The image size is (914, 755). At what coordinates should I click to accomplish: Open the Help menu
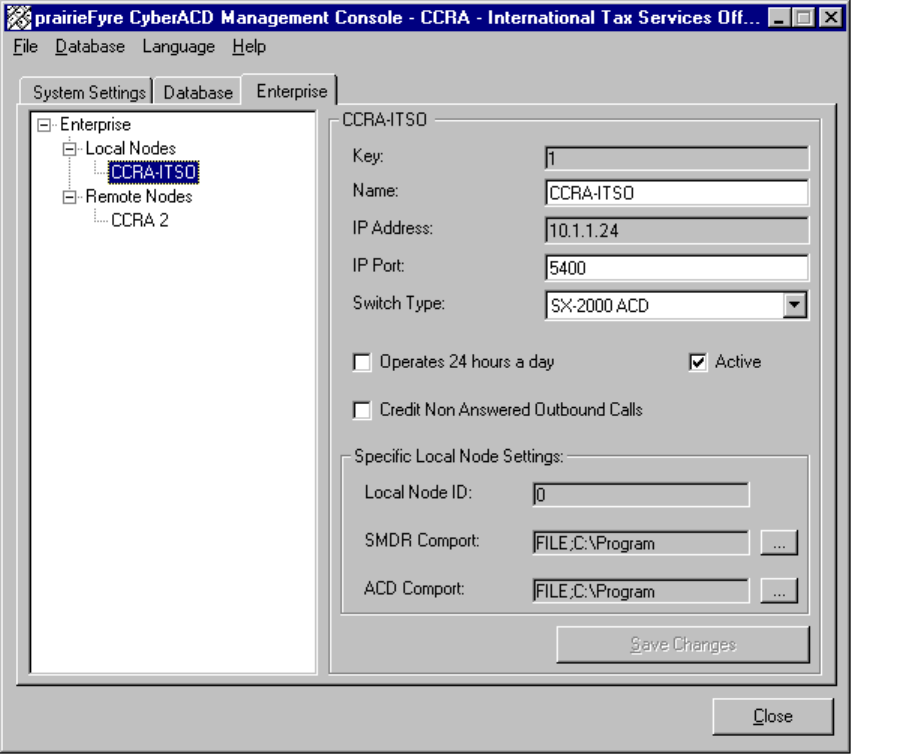[249, 47]
